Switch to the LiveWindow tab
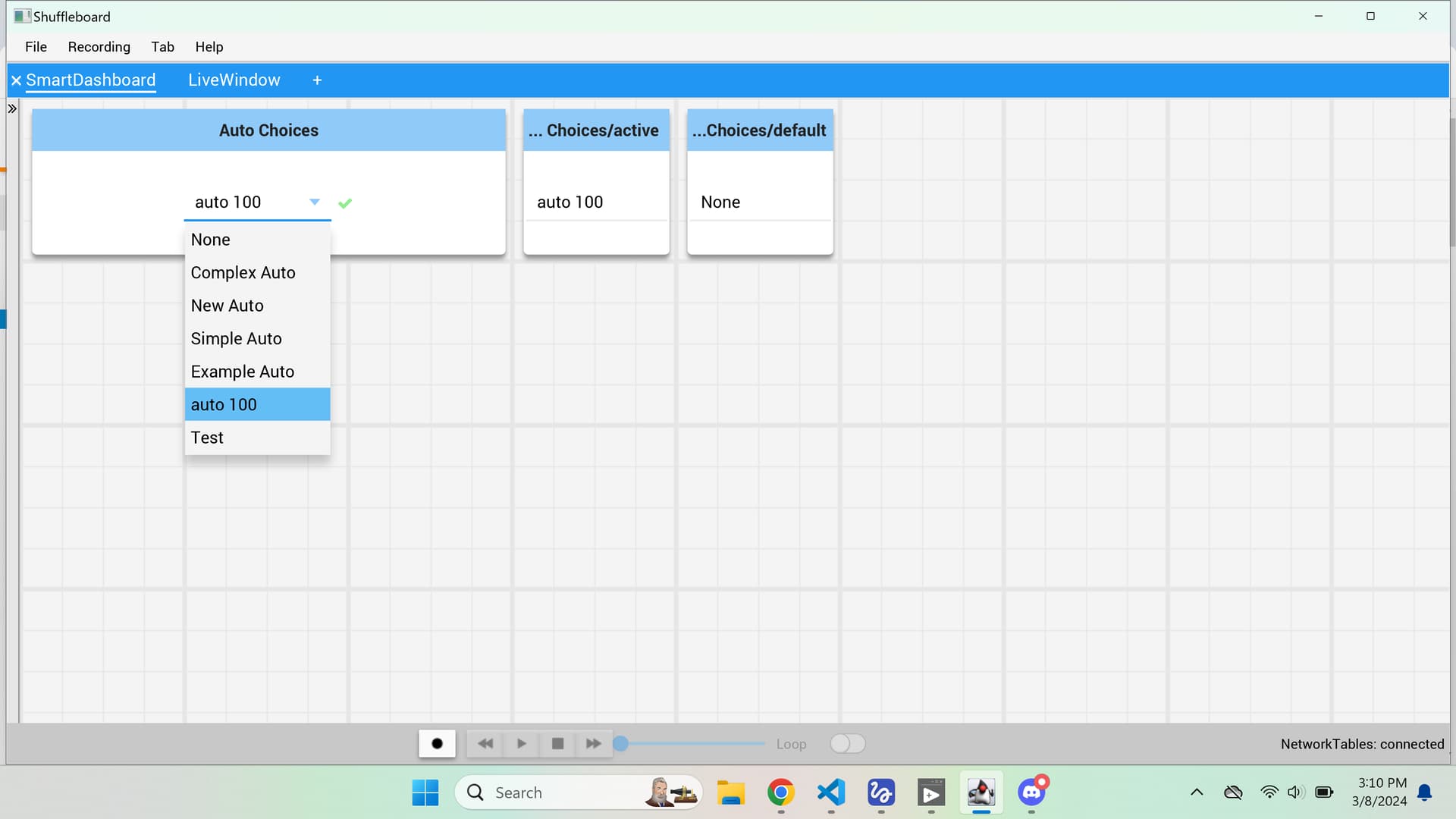Screen dimensions: 1456x819 [x=234, y=80]
